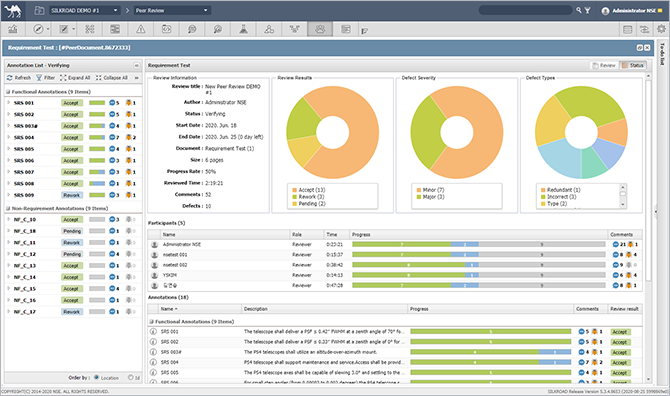Open the SILKROAD DEMO #1 project dropdown
The height and width of the screenshot is (396, 670).
click(x=84, y=10)
